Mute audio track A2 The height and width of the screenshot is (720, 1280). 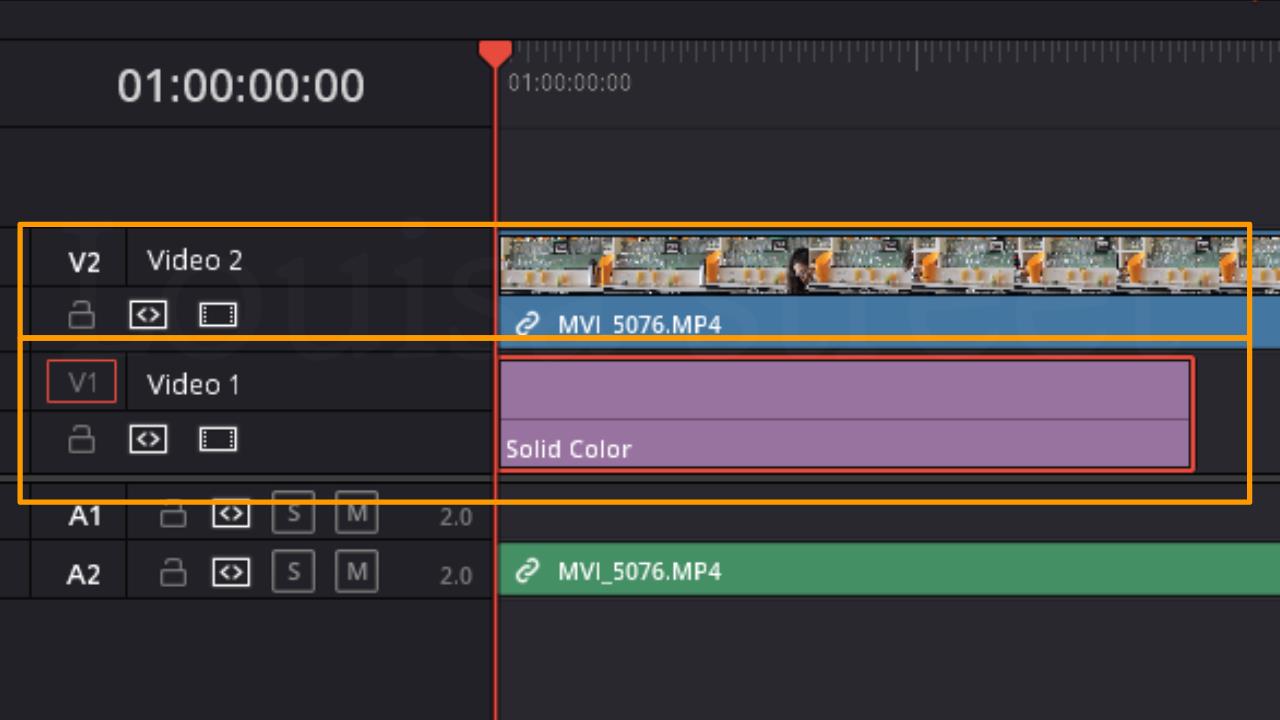coord(356,572)
